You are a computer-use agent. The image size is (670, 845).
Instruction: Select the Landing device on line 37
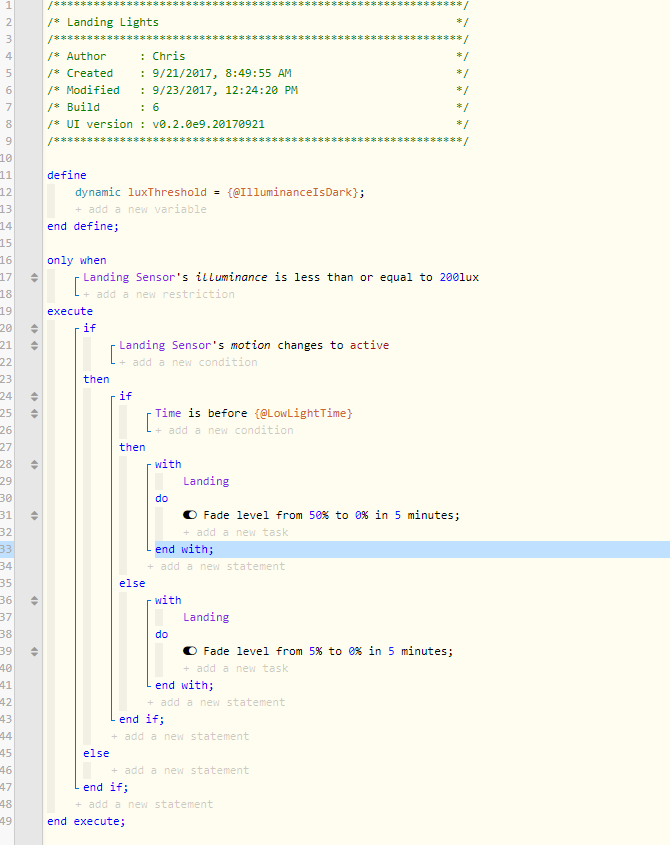pos(206,617)
